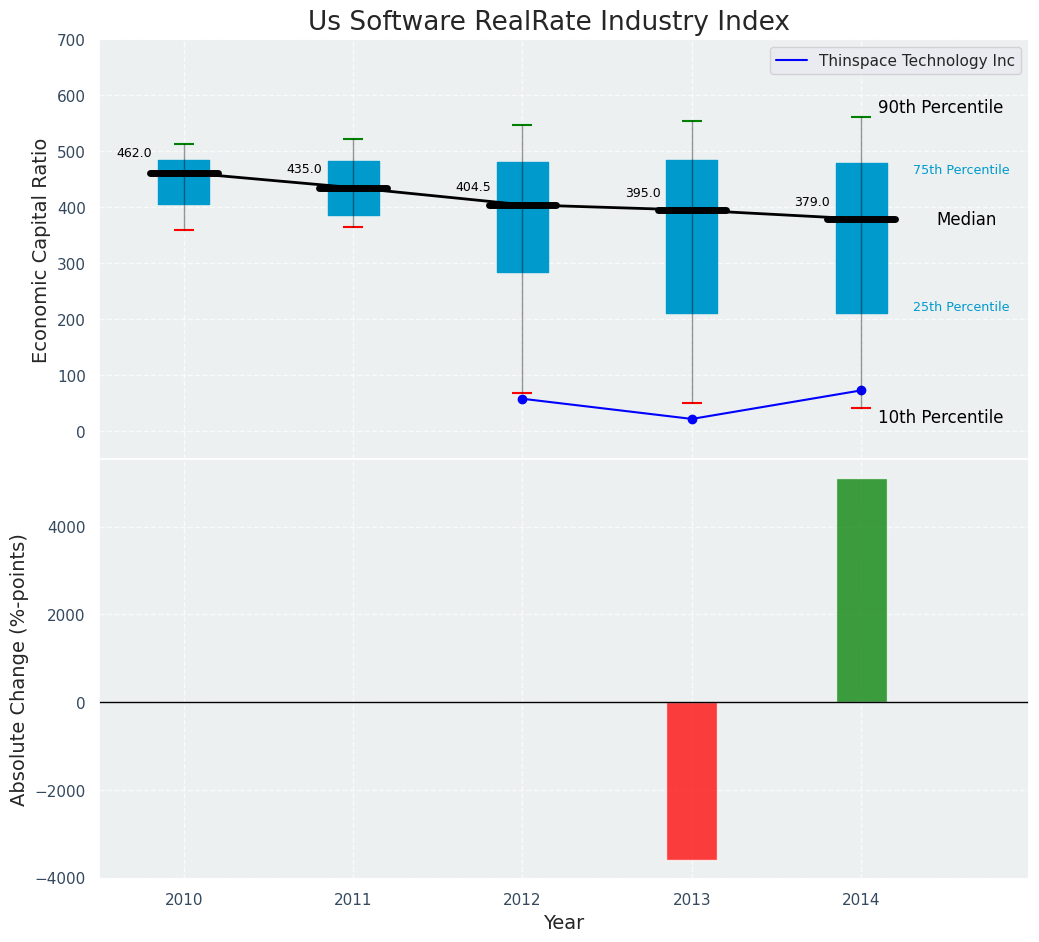Click the 435.0 median label for 2011
1039x942 pixels.
pos(304,170)
